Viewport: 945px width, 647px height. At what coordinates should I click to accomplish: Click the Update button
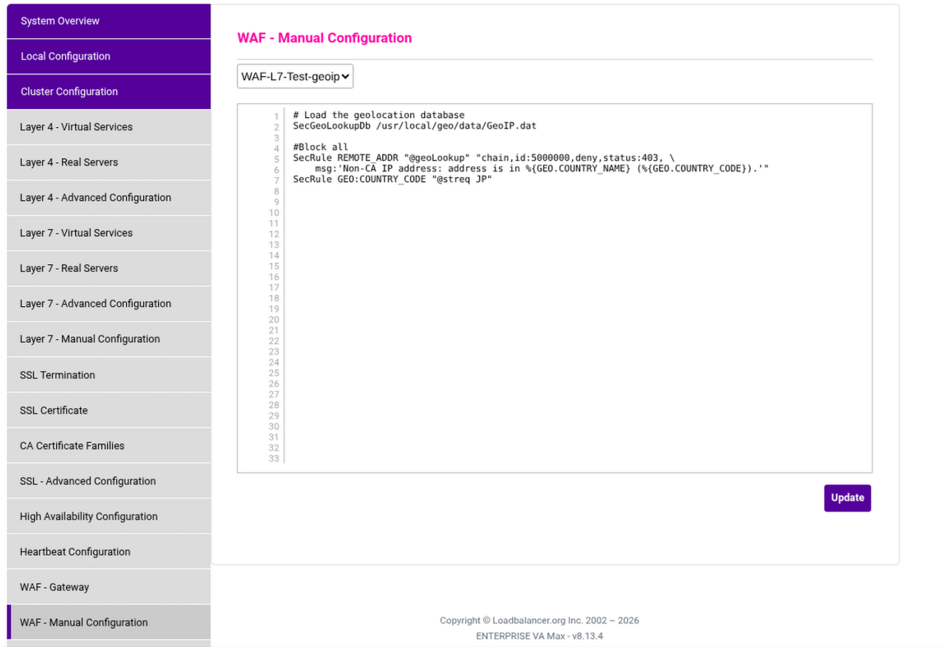(x=847, y=498)
